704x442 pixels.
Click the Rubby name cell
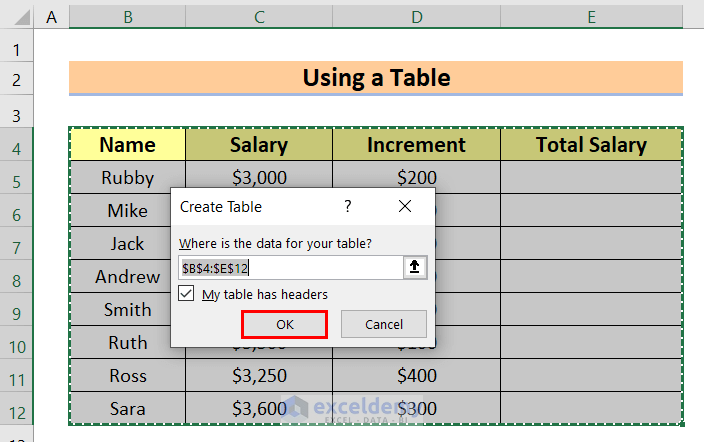pos(128,177)
